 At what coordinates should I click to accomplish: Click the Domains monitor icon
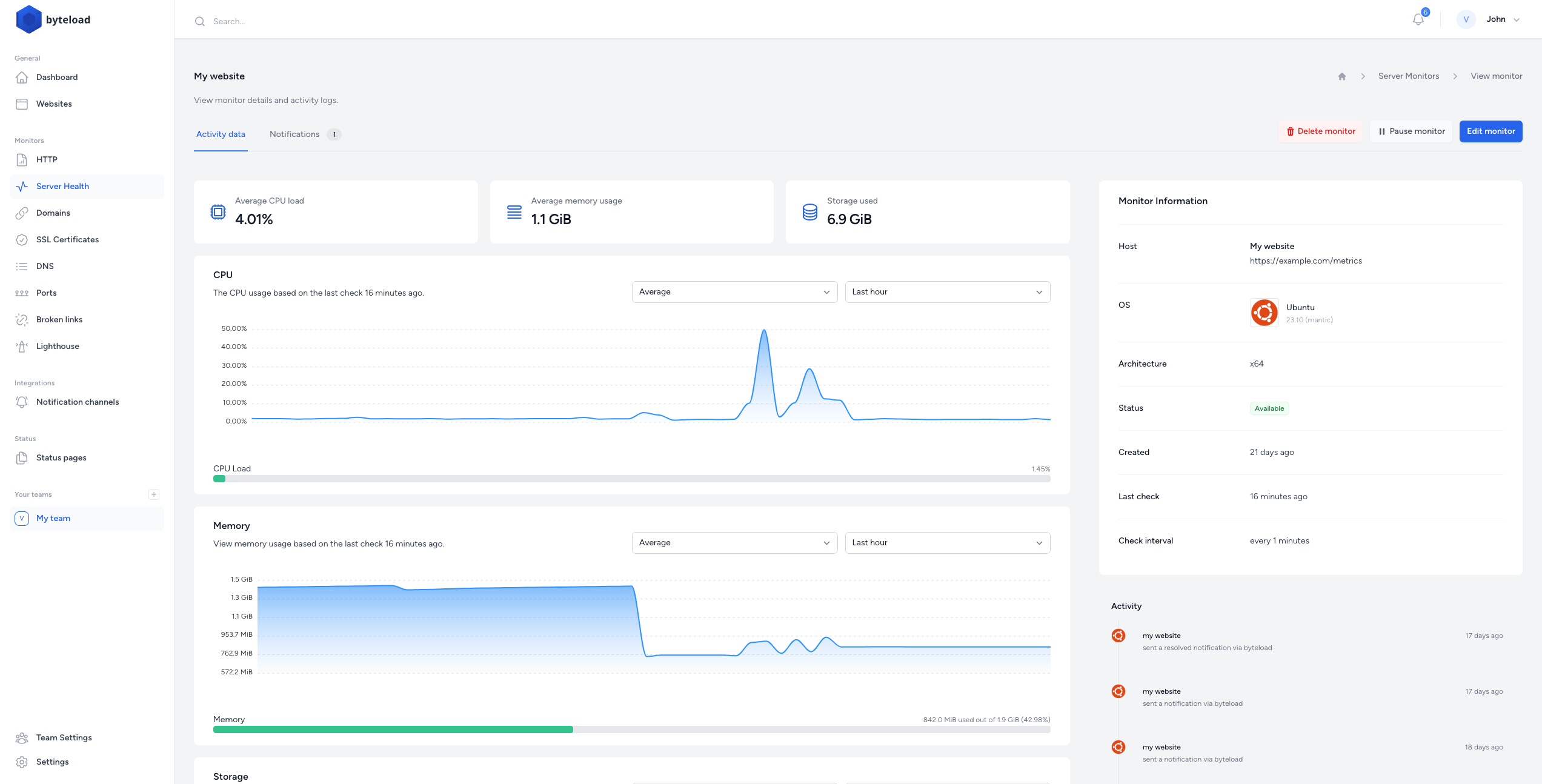click(21, 212)
